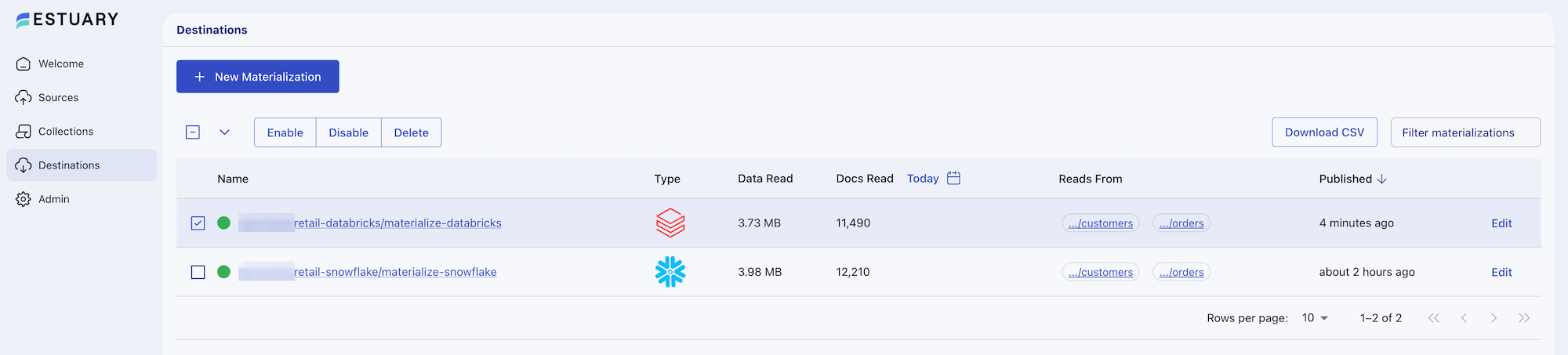Image resolution: width=1568 pixels, height=355 pixels.
Task: Click the New Materialization button
Action: coord(258,77)
